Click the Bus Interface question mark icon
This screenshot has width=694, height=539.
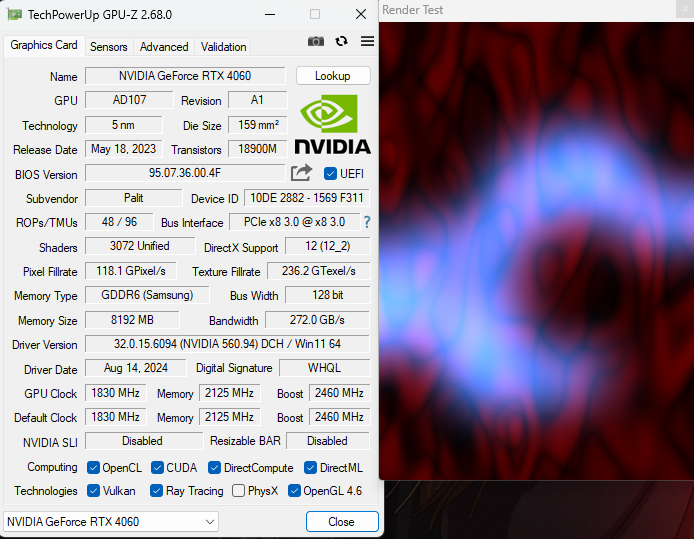point(367,222)
